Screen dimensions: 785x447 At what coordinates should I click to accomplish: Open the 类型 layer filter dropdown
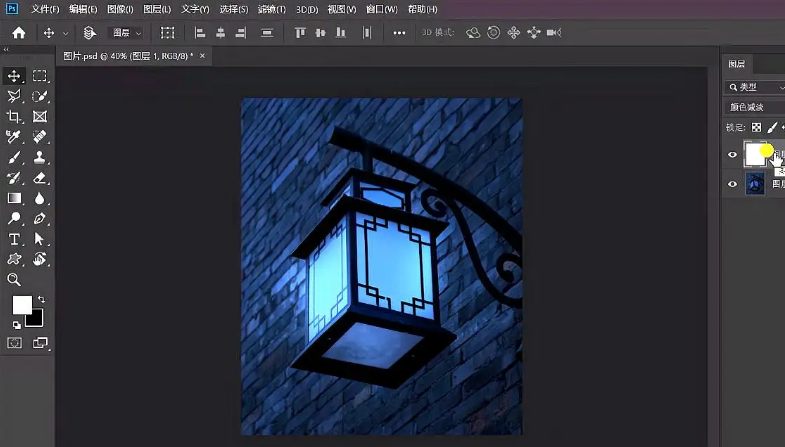point(755,87)
